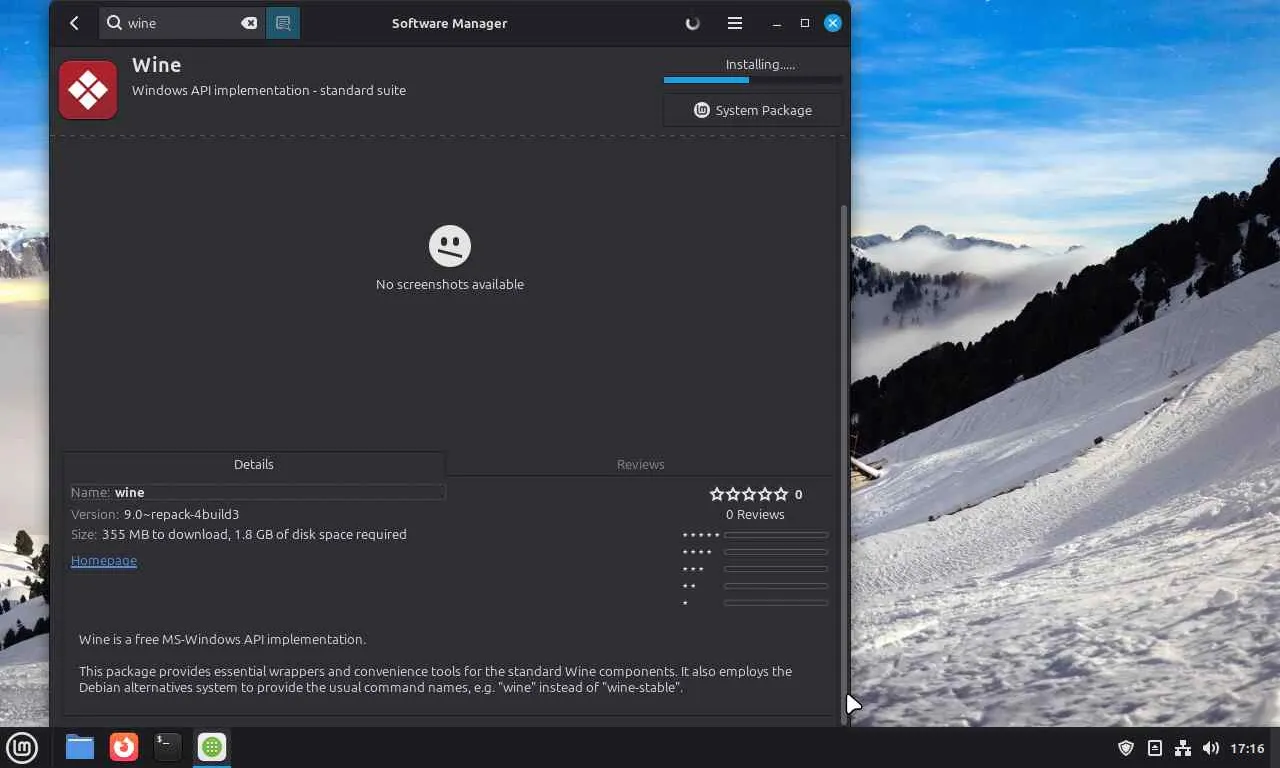Click the "Wine" application title
Viewport: 1280px width, 768px height.
(157, 65)
